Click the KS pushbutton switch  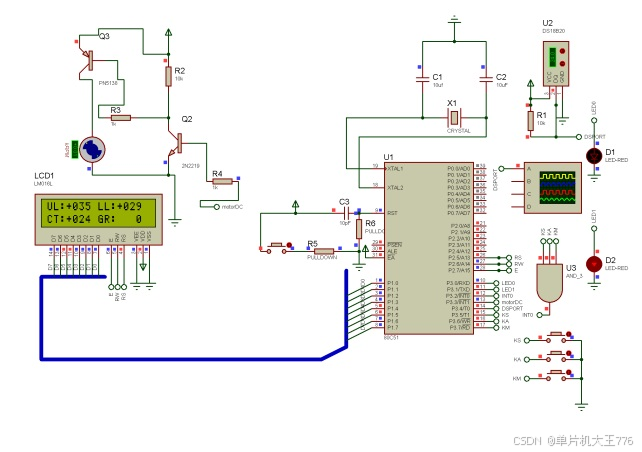(x=556, y=338)
